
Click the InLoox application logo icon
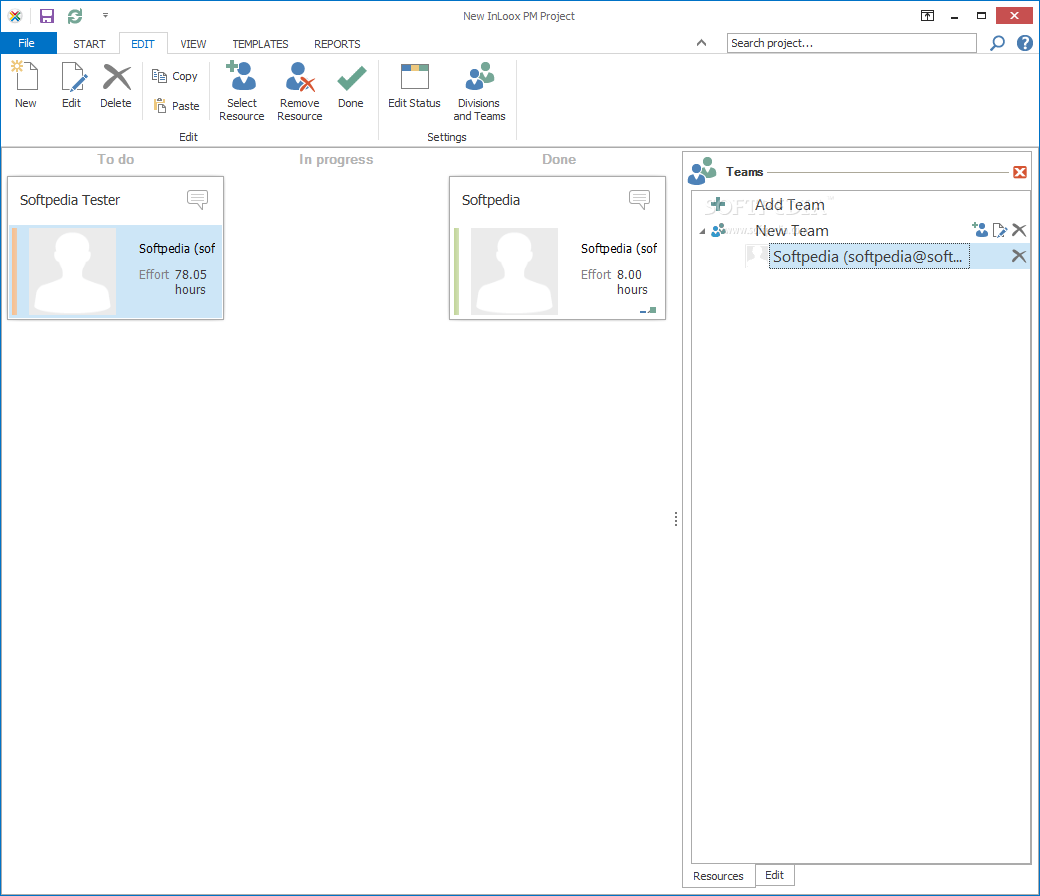click(x=15, y=16)
